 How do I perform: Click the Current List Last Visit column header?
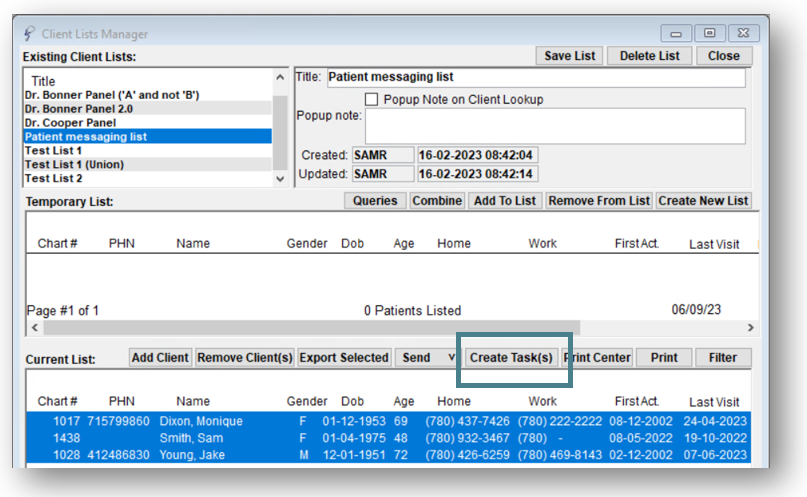coord(714,402)
